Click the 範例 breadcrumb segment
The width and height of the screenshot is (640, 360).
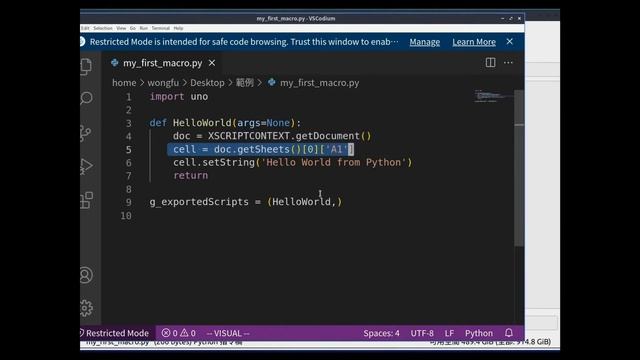[244, 83]
